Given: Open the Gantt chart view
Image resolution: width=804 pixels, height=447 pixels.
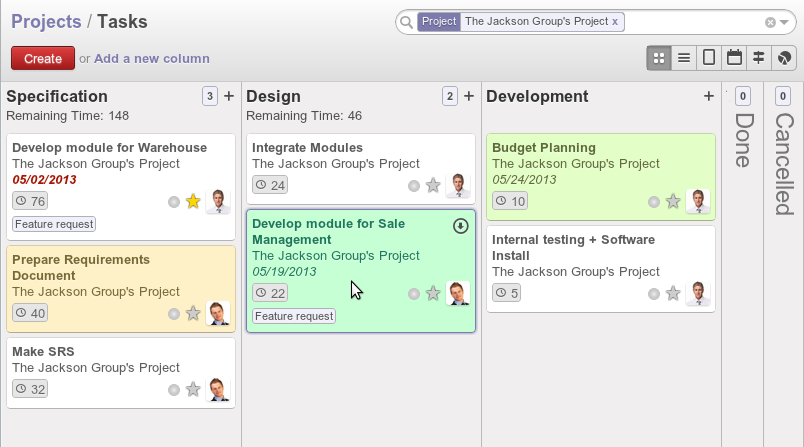Looking at the screenshot, I should coord(760,58).
